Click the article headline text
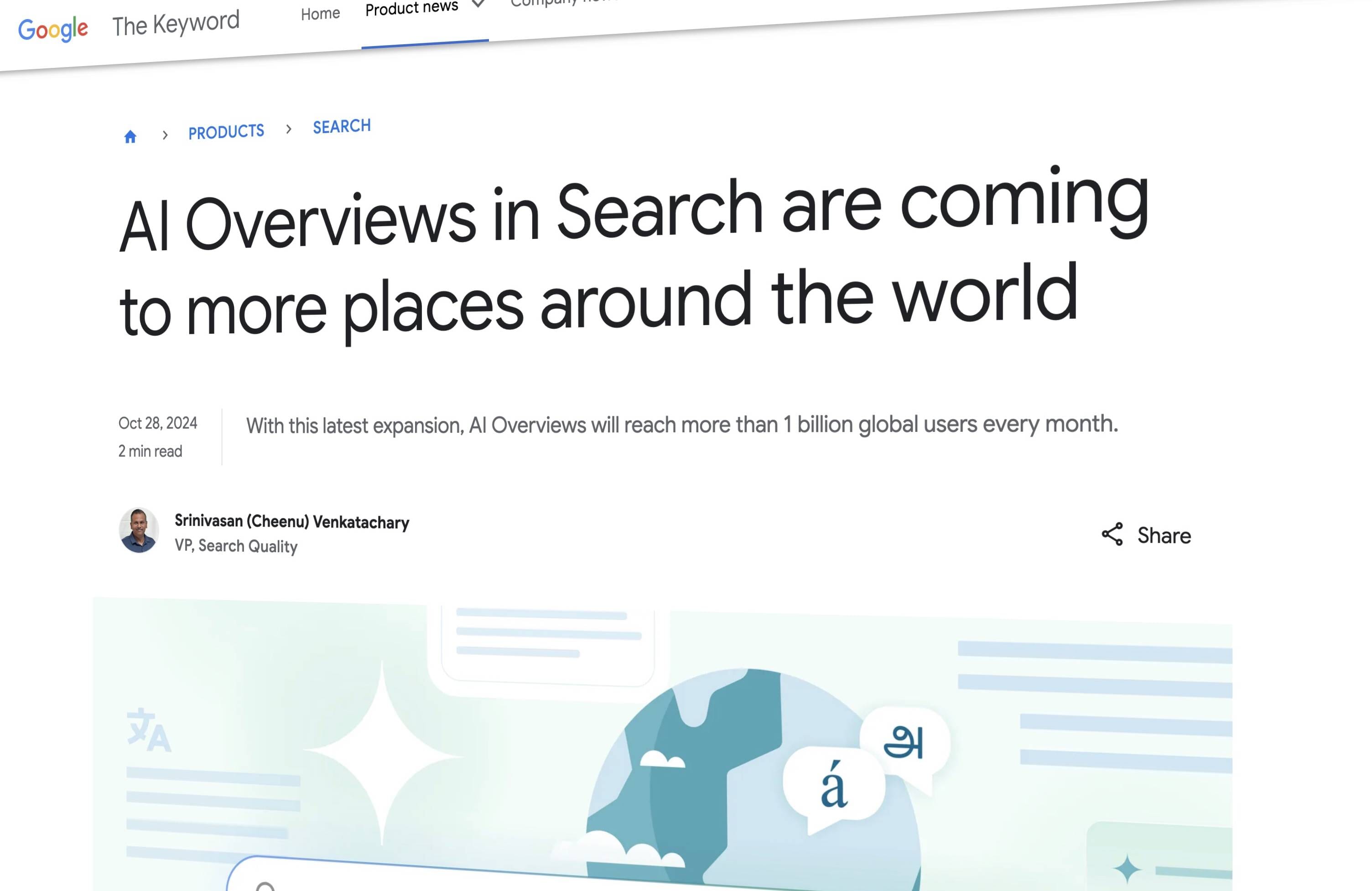Screen dimensions: 1372x891 point(634,255)
